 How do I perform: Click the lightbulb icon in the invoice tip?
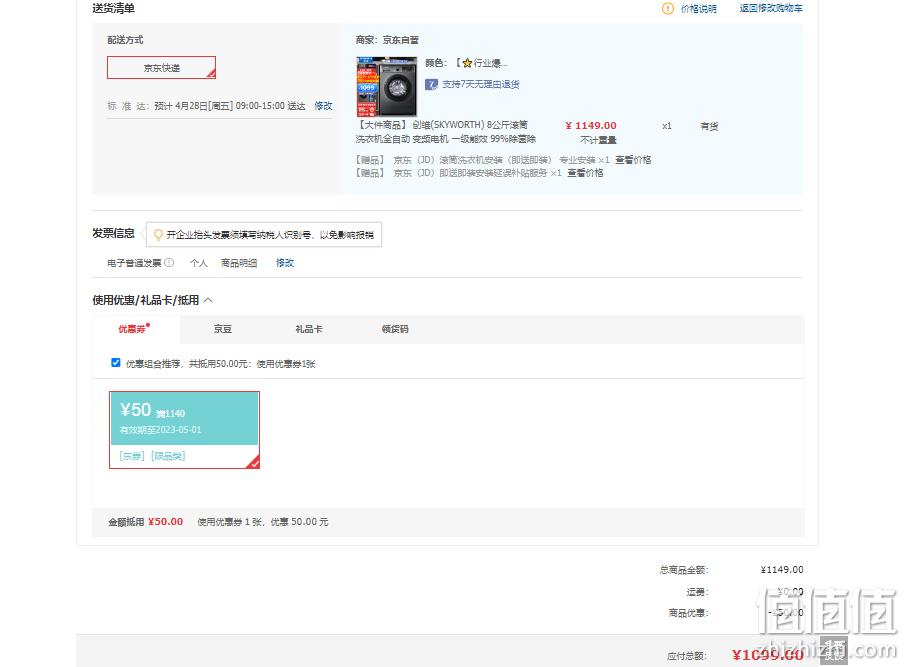(158, 235)
